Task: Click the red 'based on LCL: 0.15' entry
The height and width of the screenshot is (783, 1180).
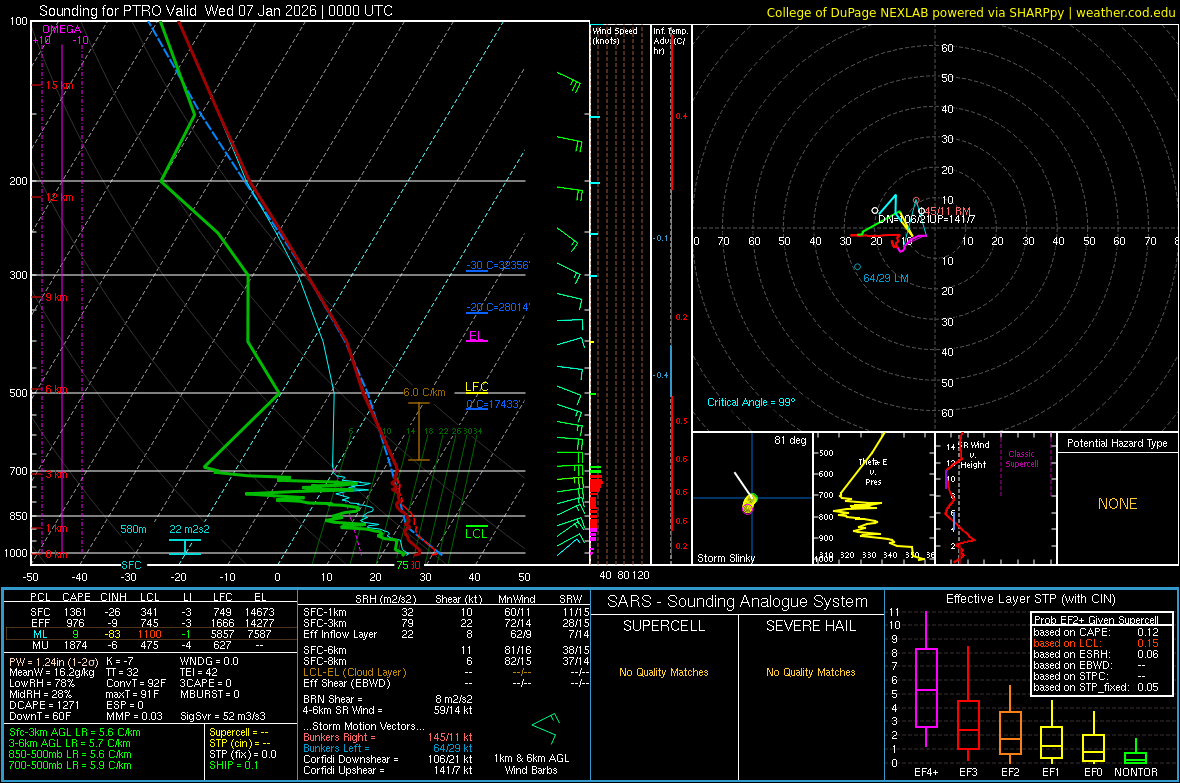Action: [1096, 643]
